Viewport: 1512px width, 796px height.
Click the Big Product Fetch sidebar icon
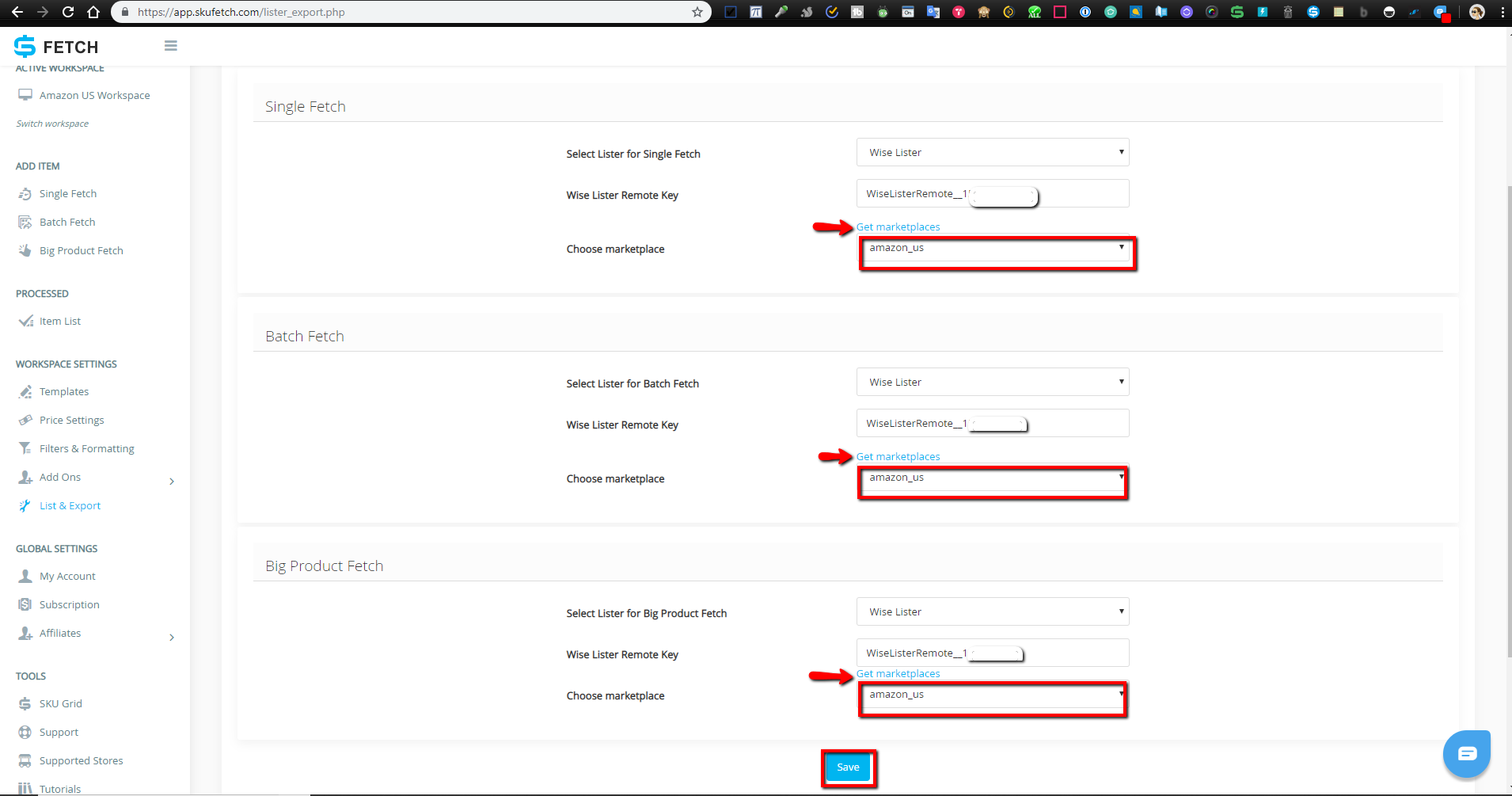pyautogui.click(x=25, y=251)
